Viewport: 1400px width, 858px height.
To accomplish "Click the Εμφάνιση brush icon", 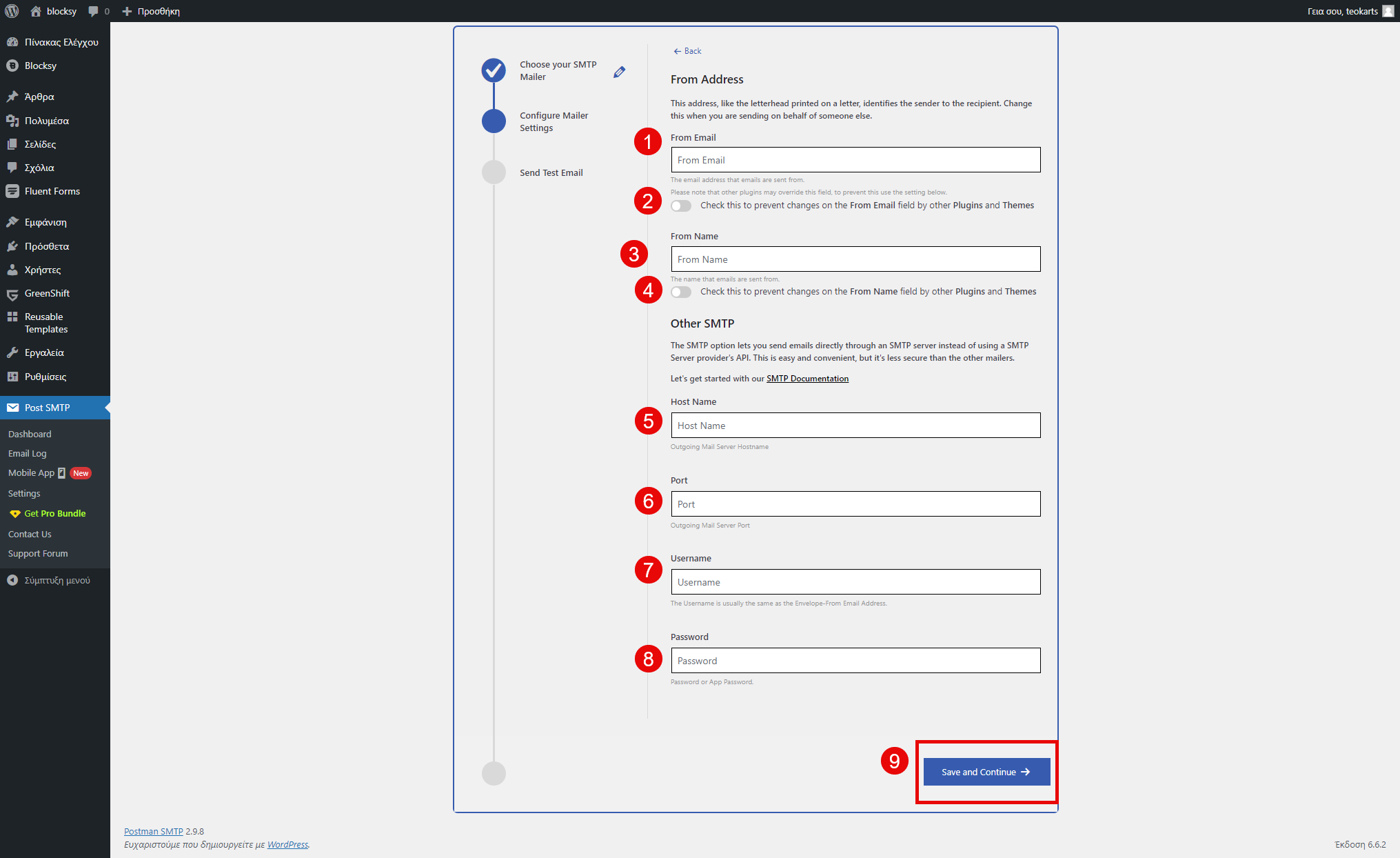I will [x=12, y=222].
